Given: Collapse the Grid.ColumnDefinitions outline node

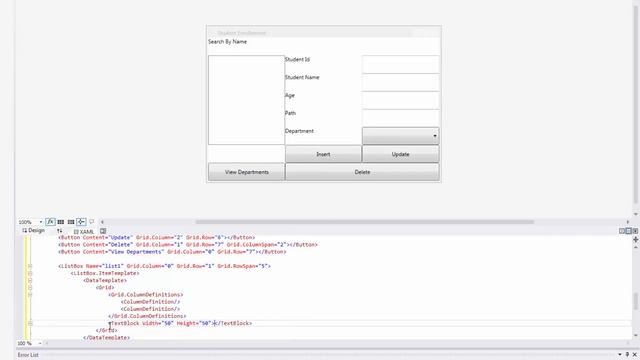Looking at the screenshot, I should click(30, 295).
